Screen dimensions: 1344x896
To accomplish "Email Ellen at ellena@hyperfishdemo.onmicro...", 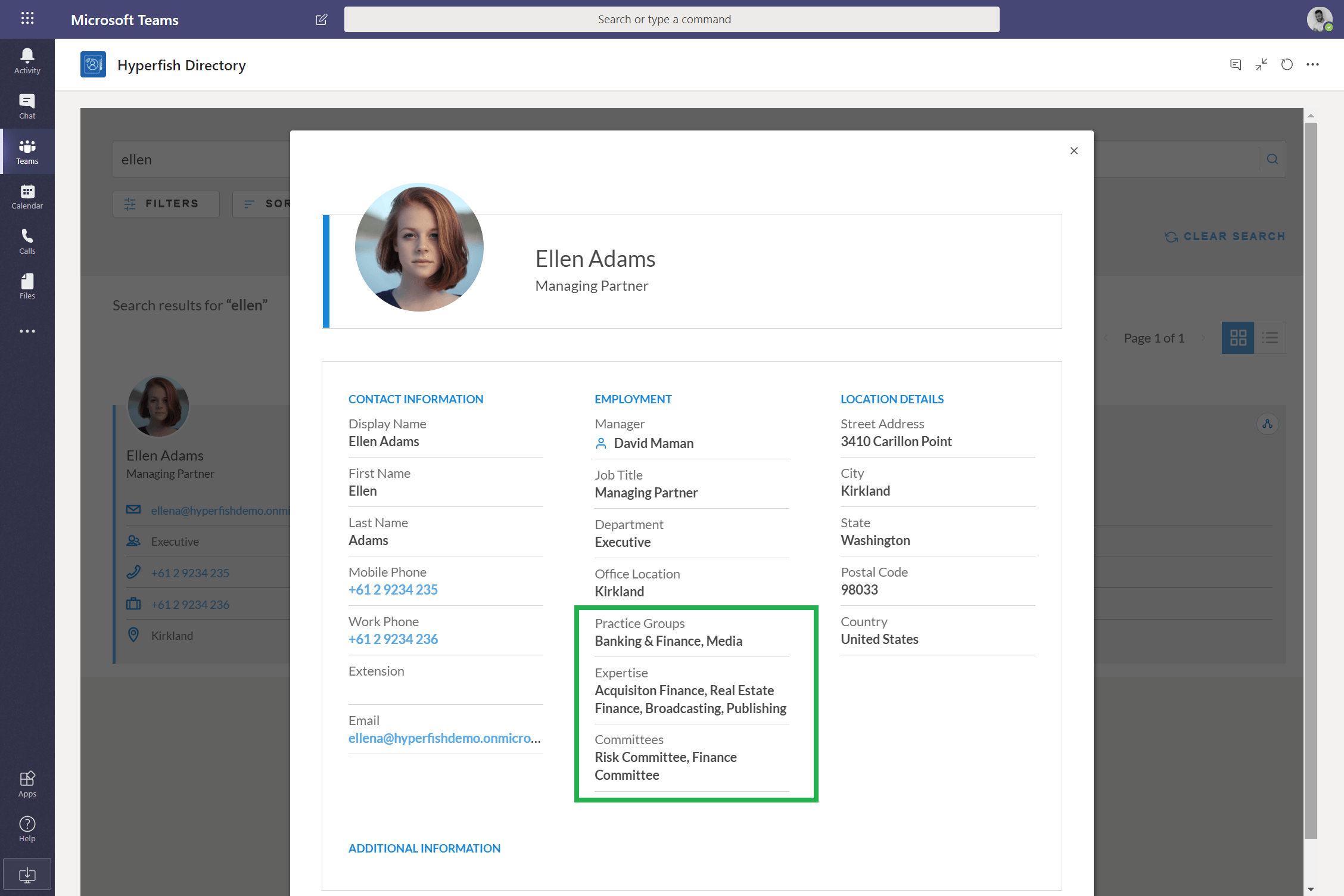I will click(444, 738).
